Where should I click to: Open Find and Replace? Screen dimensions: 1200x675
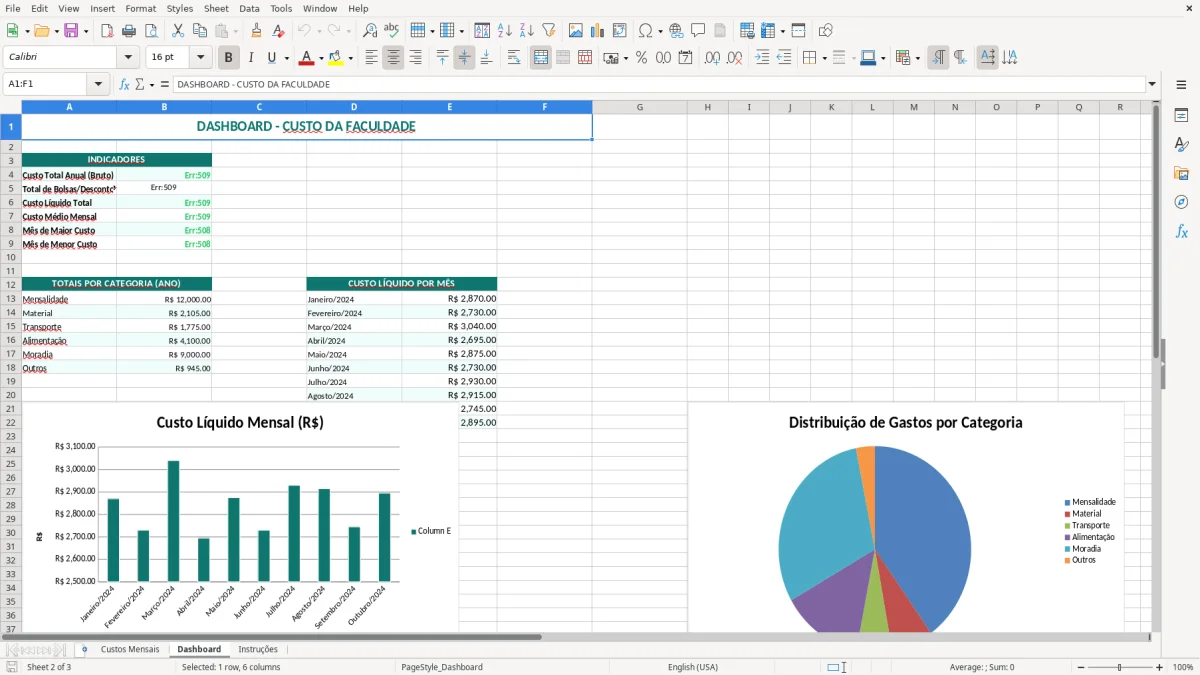pos(370,31)
